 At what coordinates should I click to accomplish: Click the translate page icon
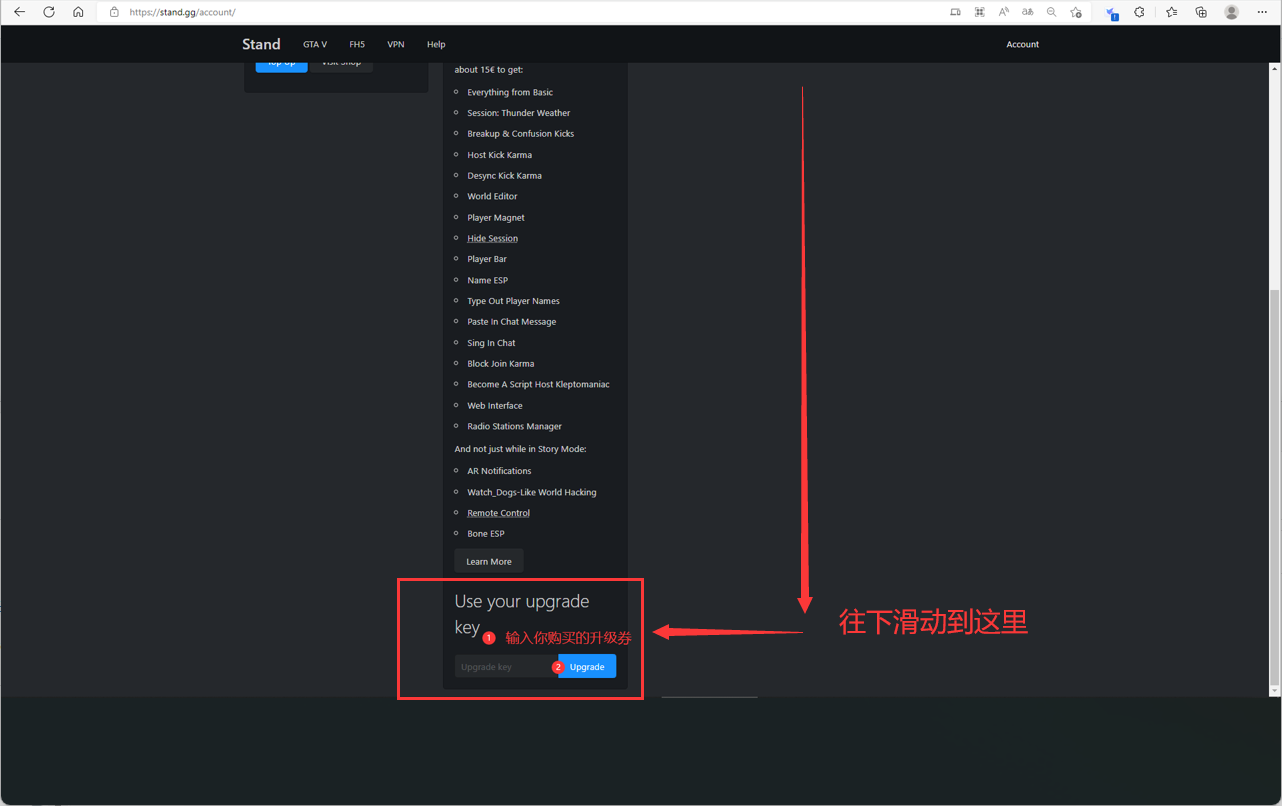1027,12
